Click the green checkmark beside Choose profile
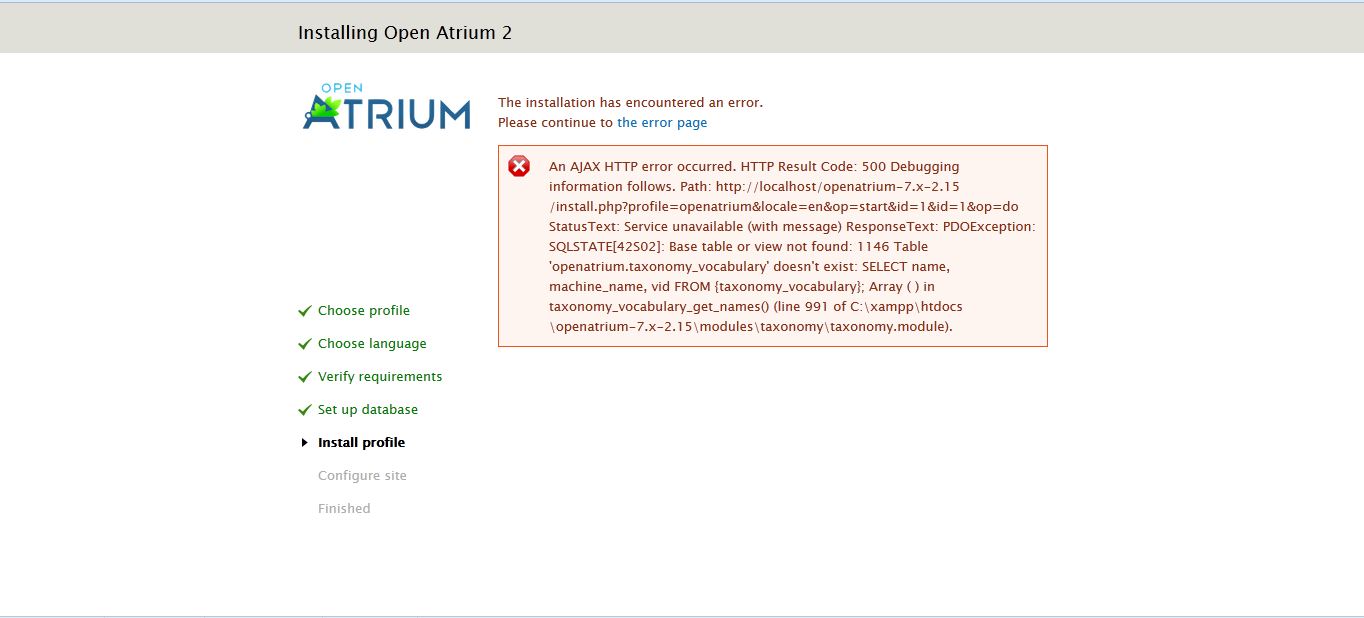The image size is (1364, 618). (304, 310)
